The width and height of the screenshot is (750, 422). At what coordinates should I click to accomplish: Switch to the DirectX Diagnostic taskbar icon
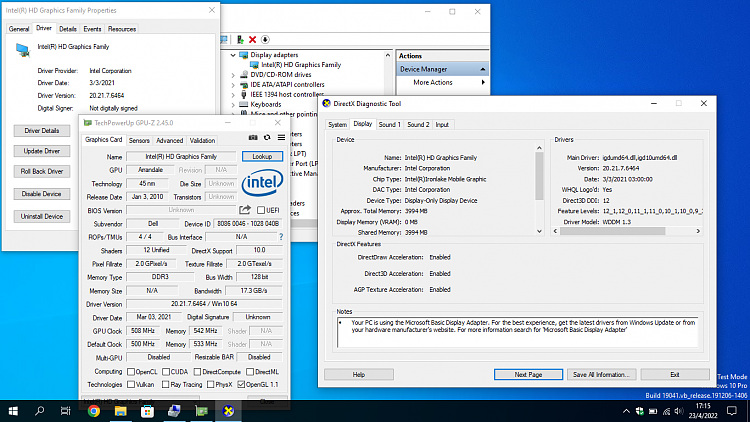pos(229,411)
